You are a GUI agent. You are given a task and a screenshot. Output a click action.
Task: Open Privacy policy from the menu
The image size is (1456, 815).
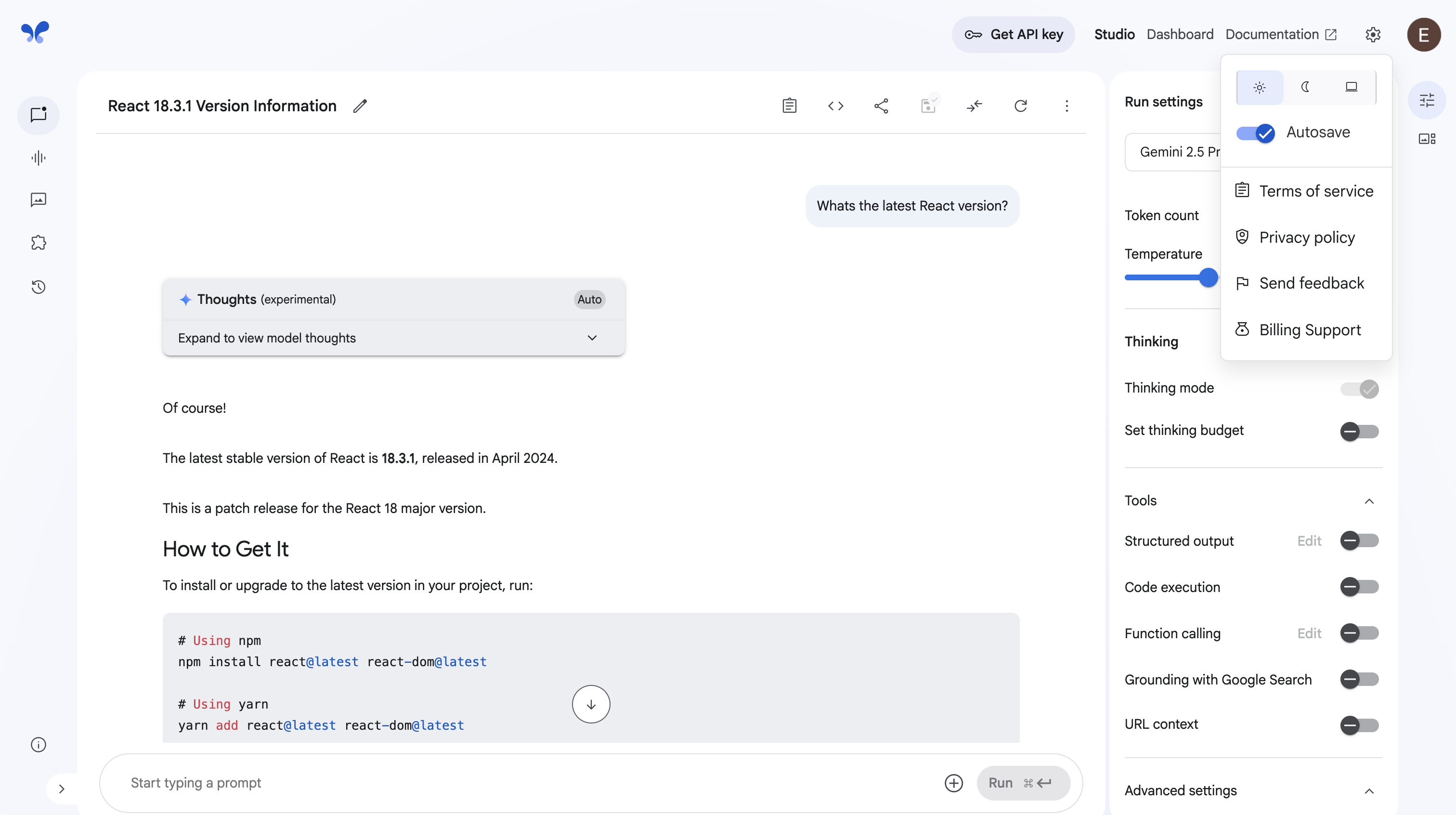tap(1306, 237)
